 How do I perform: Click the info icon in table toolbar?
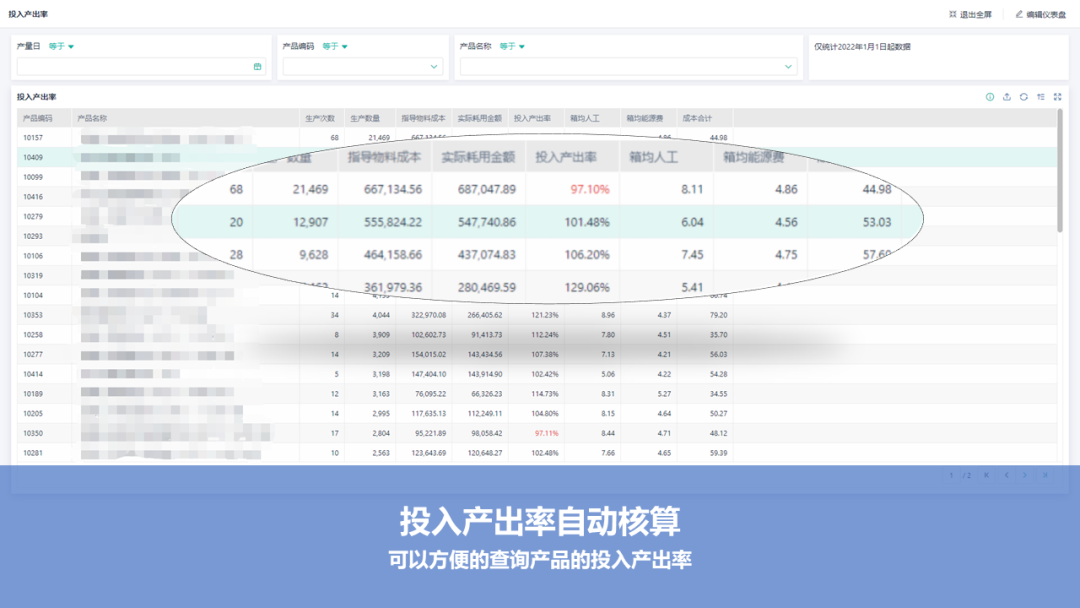click(x=990, y=97)
